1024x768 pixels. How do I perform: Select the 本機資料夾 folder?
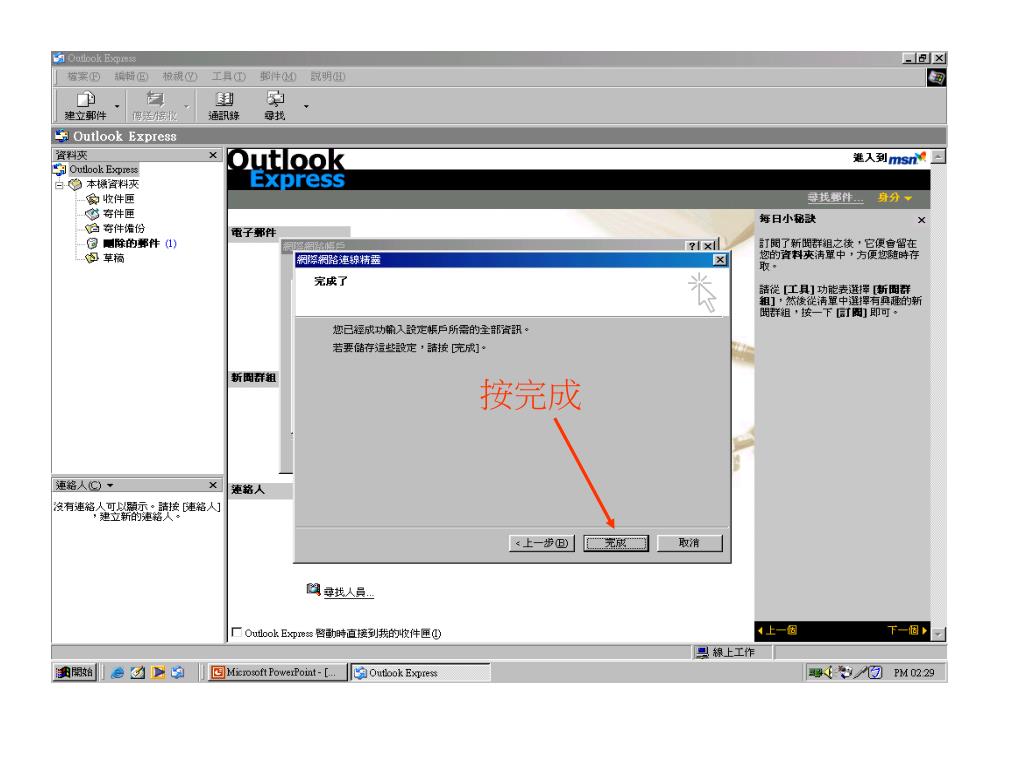[x=112, y=184]
